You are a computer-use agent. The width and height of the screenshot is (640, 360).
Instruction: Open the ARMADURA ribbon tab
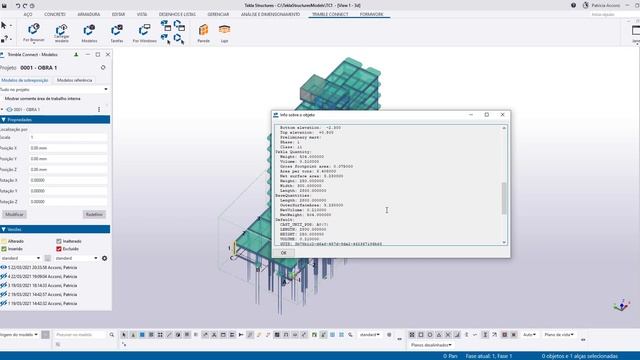(89, 14)
